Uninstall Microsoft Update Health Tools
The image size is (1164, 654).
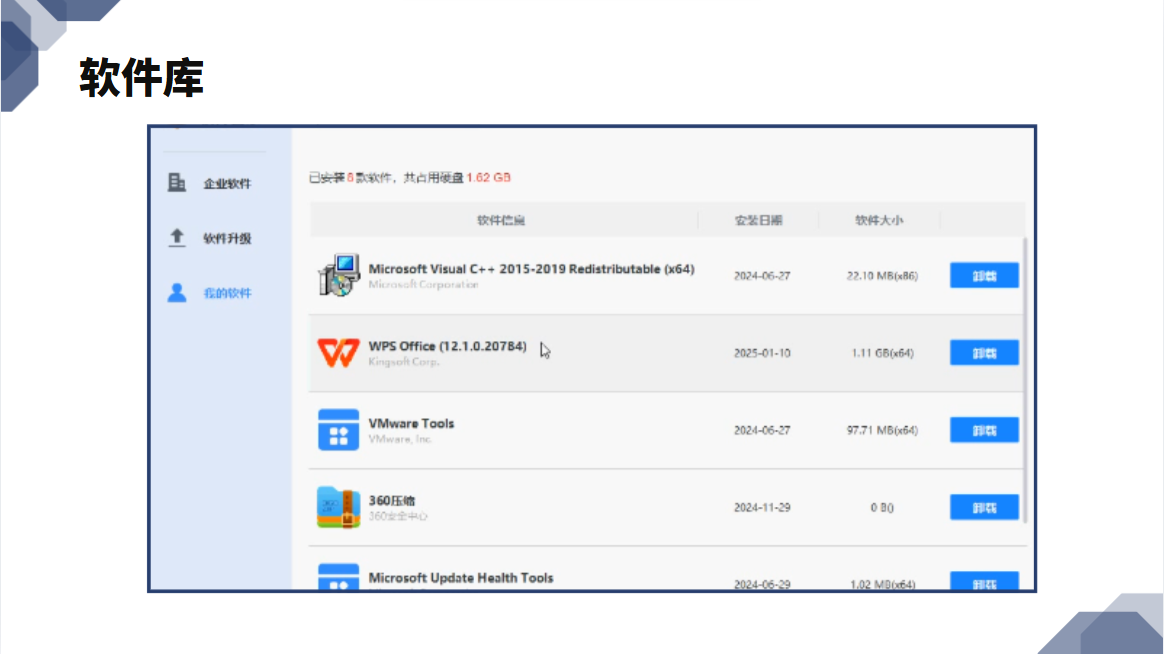coord(984,582)
